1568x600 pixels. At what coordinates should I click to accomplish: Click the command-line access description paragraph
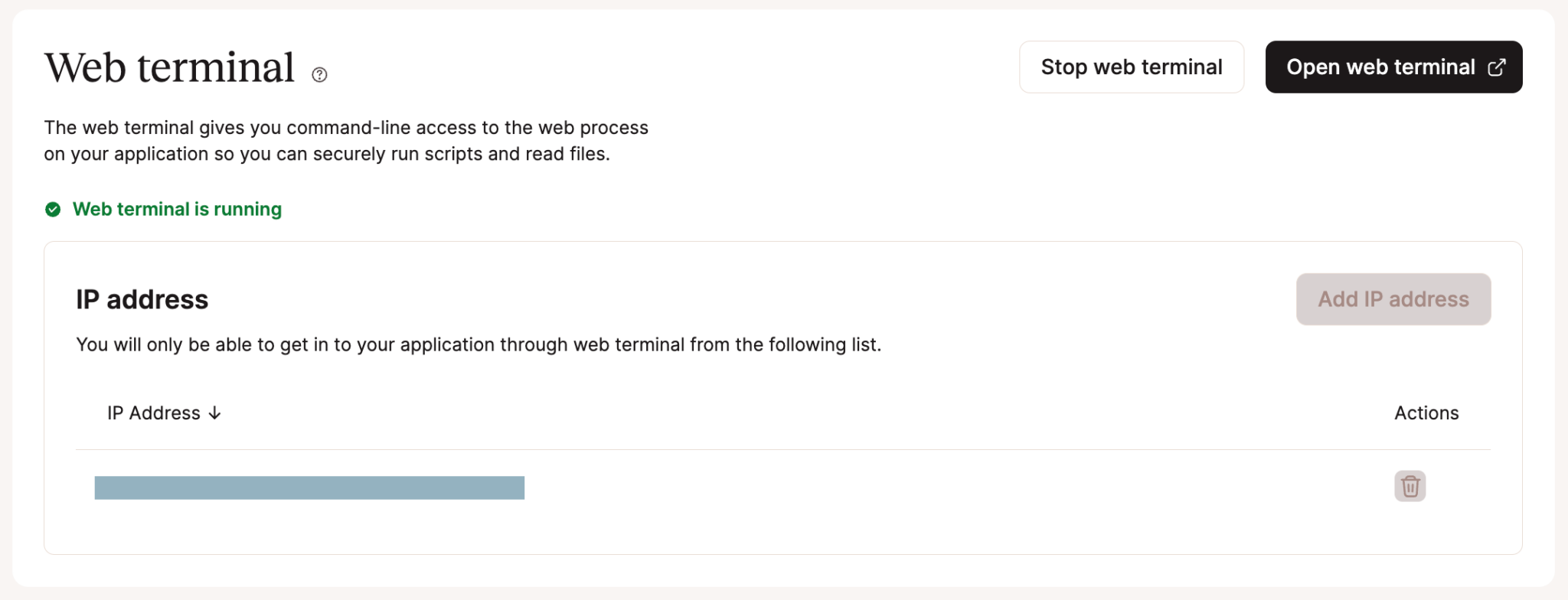point(346,141)
